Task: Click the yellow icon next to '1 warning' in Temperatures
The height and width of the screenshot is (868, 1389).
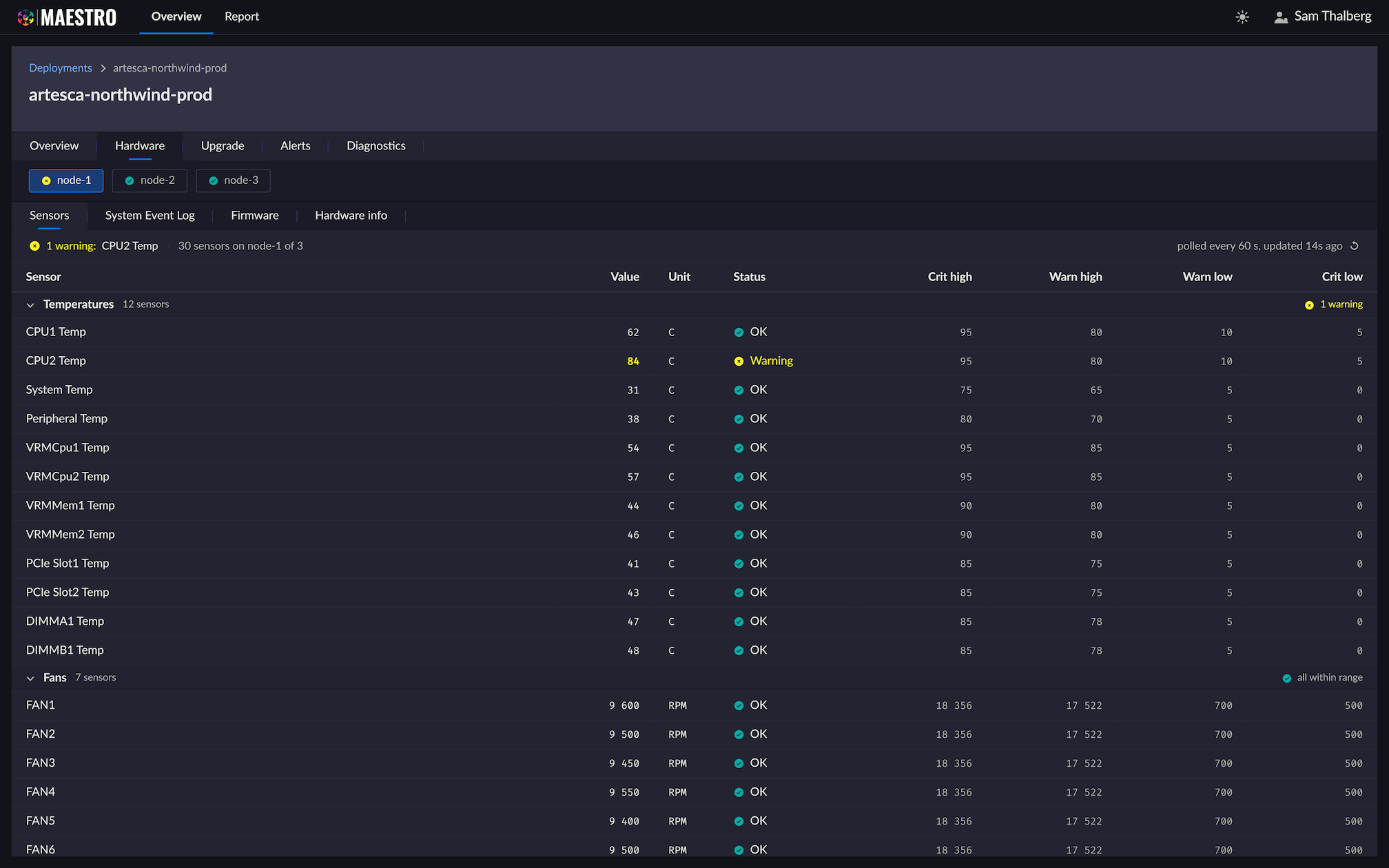Action: click(x=1309, y=305)
